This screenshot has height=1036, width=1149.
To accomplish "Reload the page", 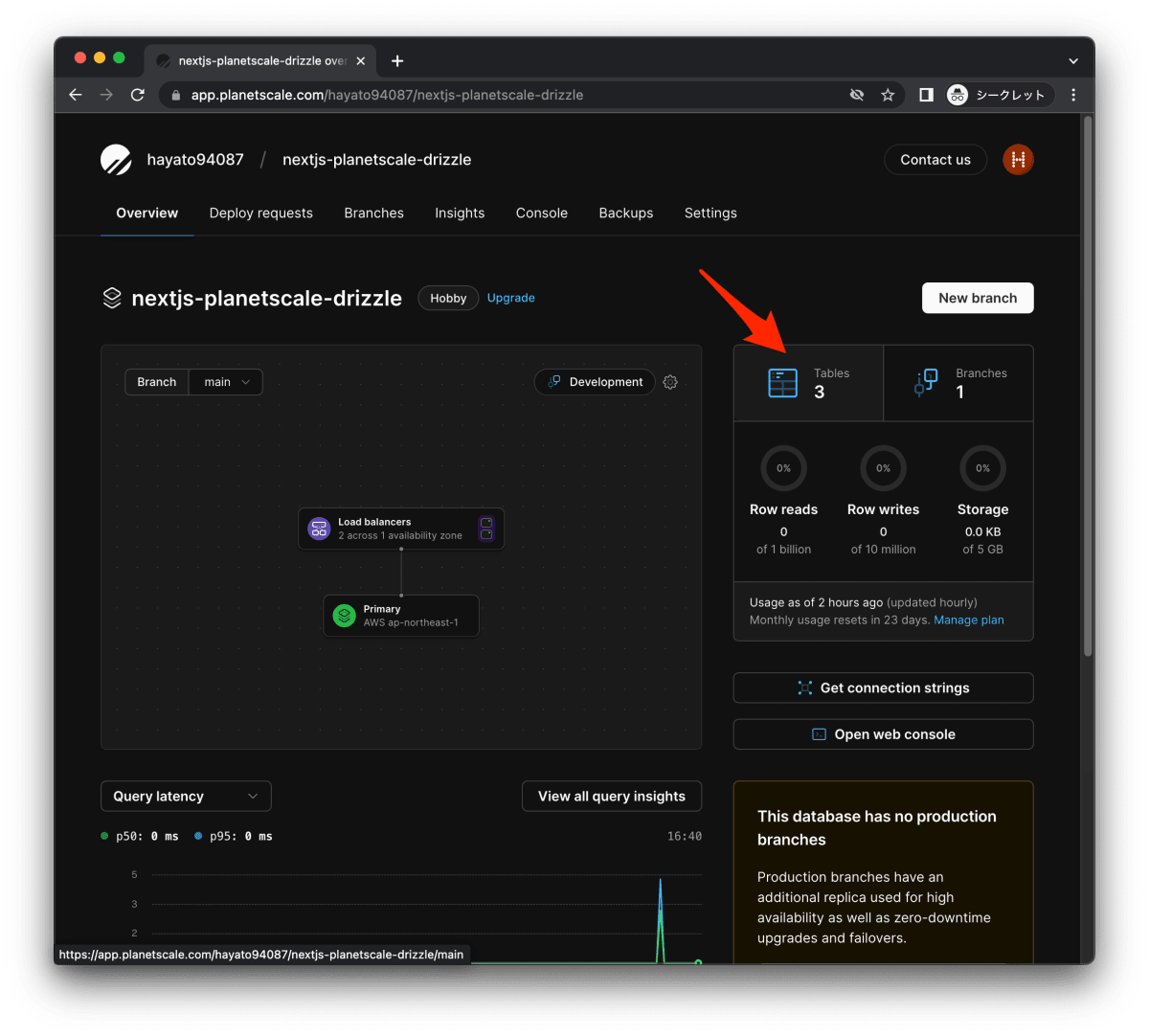I will pos(138,95).
